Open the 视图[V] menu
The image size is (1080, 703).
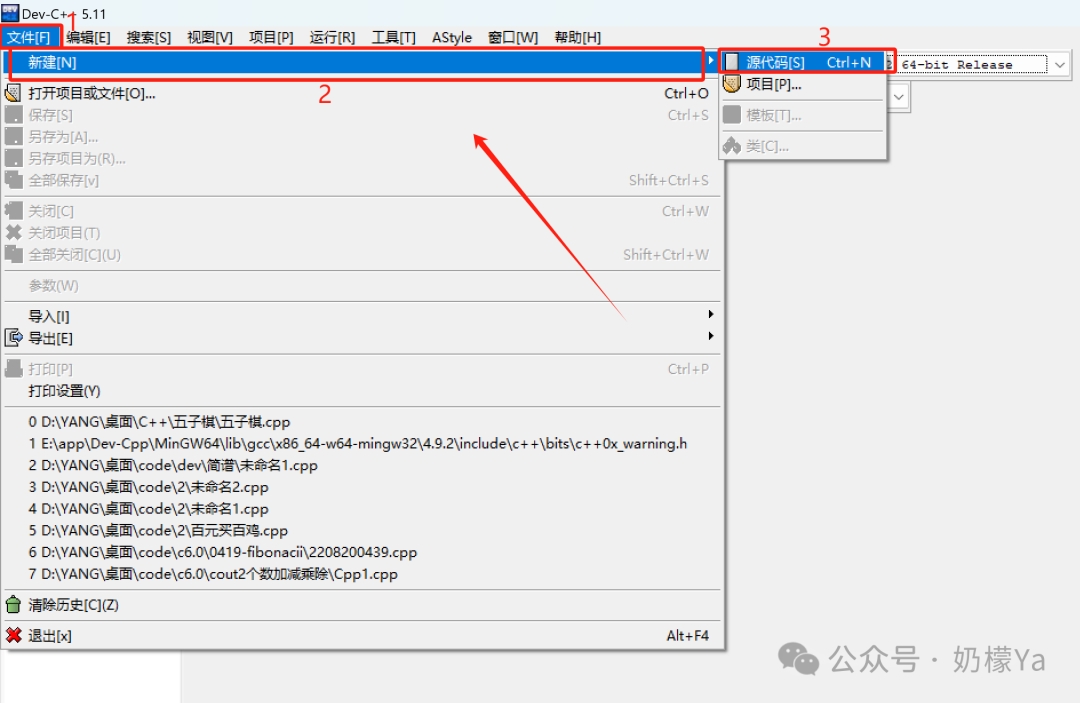210,37
